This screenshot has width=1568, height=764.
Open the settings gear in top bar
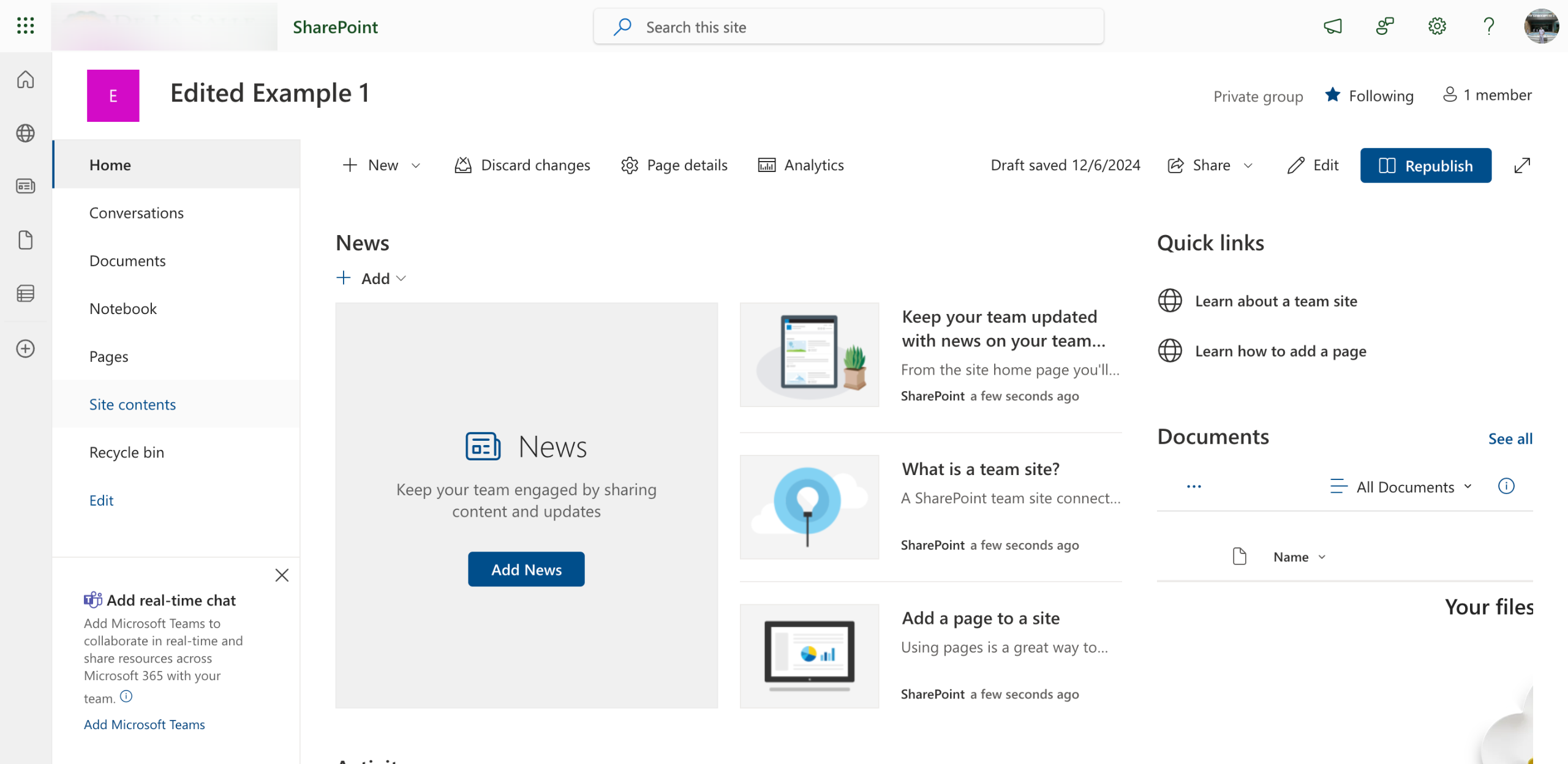click(1437, 26)
